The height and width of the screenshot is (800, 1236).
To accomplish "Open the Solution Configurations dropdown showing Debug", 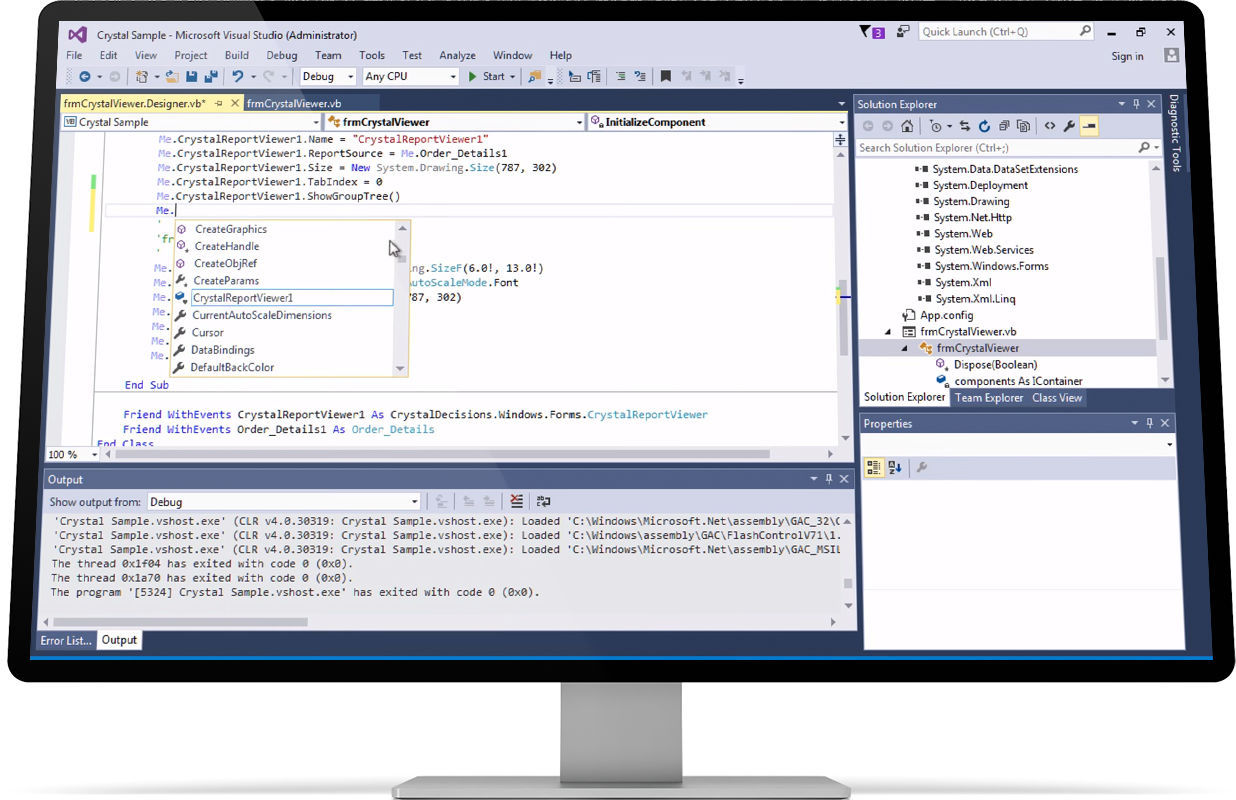I will click(327, 76).
